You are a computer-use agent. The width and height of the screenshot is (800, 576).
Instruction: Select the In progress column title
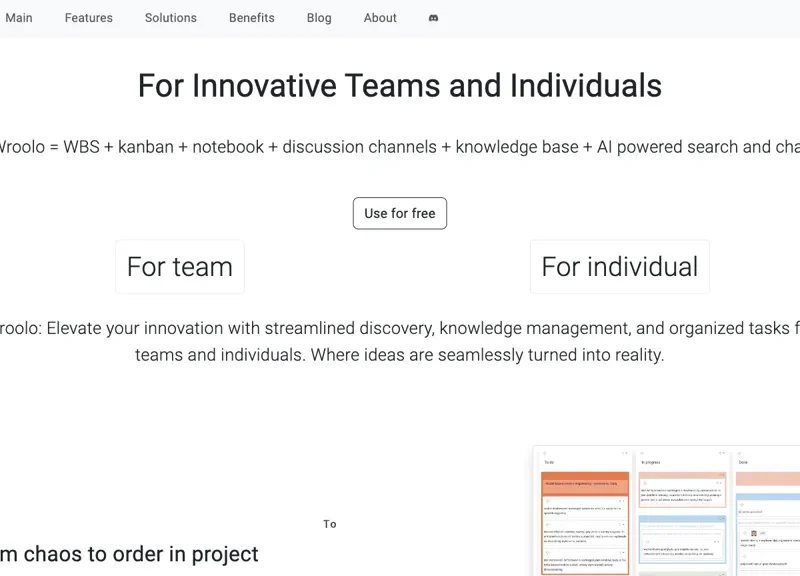pos(652,463)
